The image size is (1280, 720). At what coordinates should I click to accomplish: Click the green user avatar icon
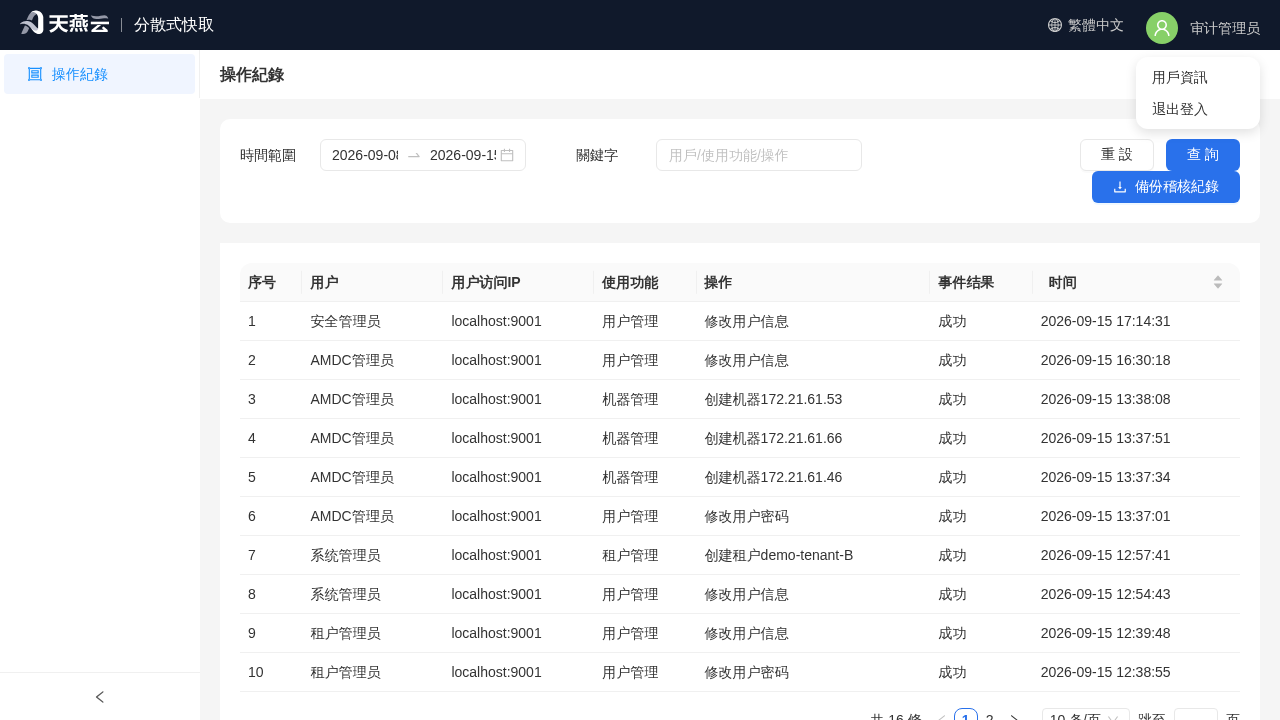1162,28
